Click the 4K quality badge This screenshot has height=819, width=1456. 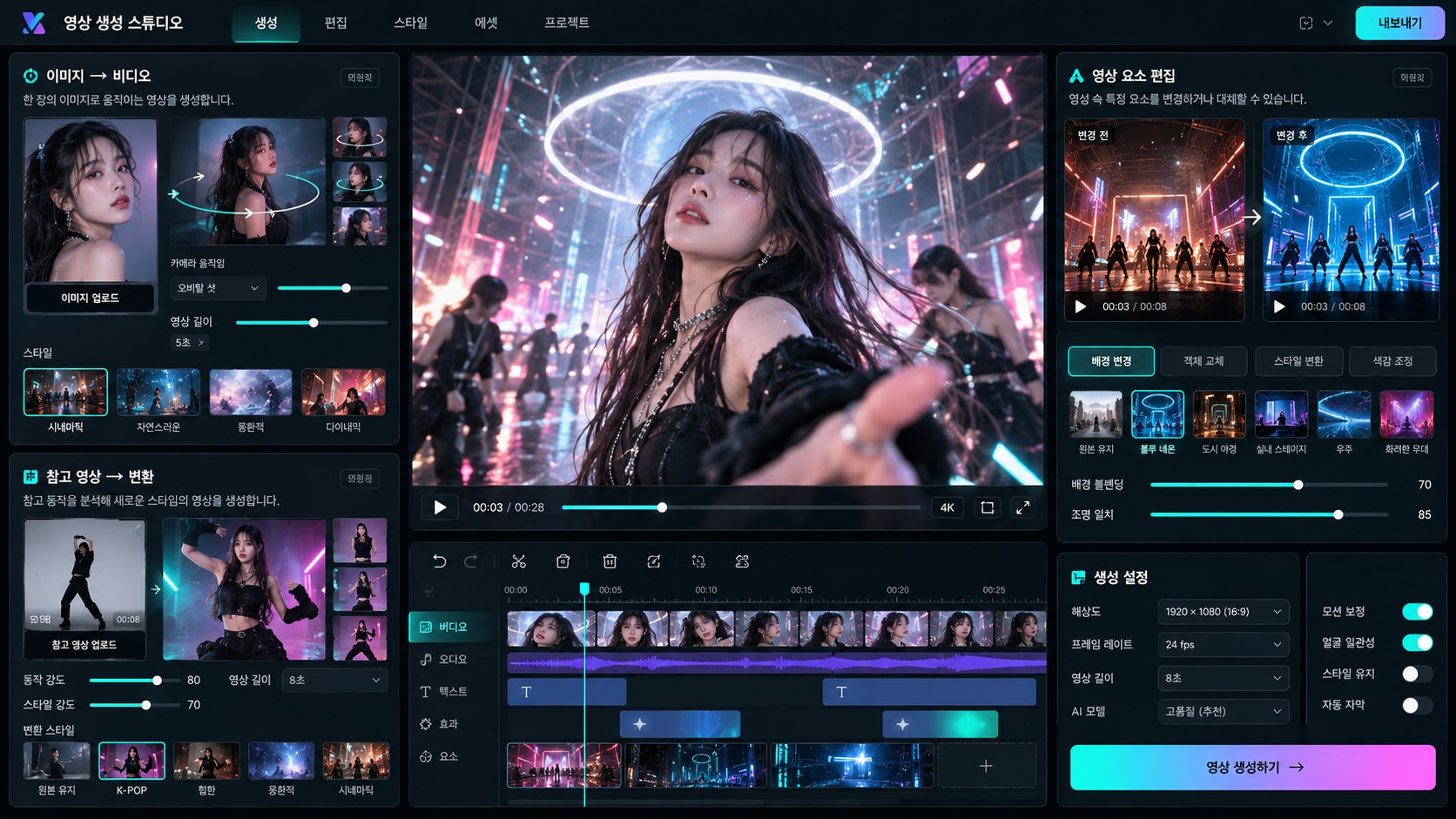pos(947,507)
